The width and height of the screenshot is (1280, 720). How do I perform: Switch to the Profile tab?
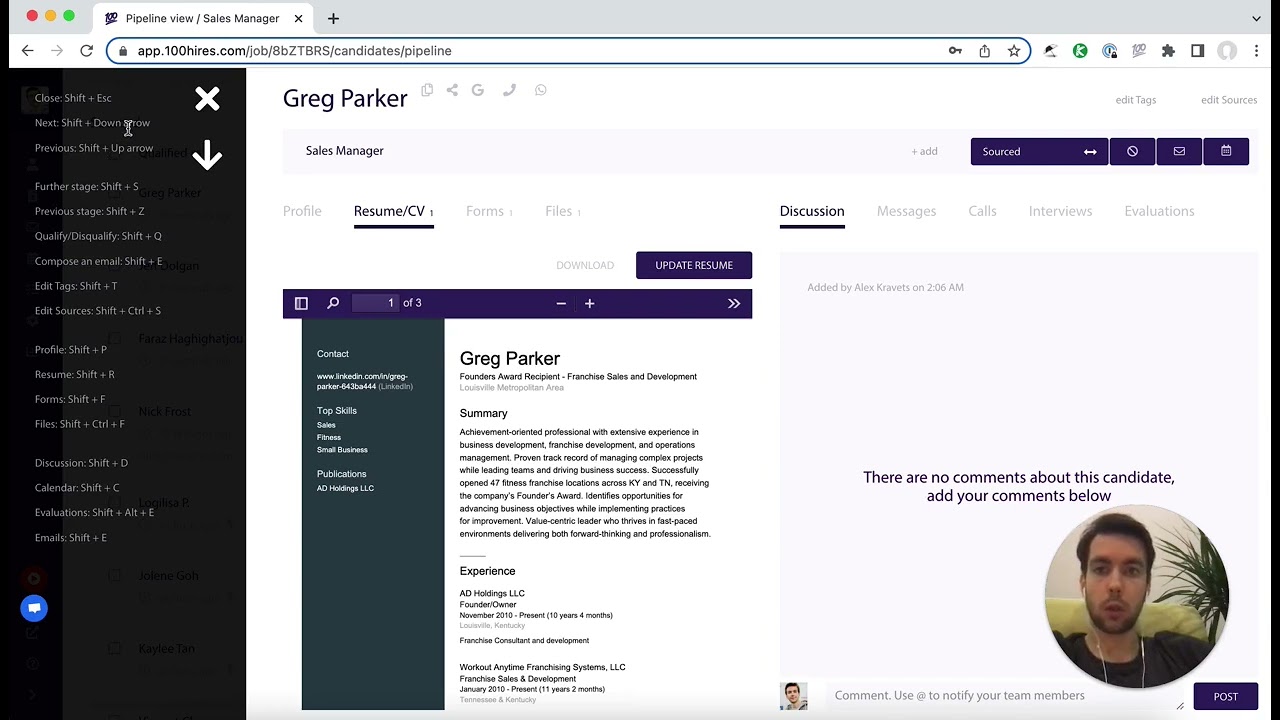[302, 211]
